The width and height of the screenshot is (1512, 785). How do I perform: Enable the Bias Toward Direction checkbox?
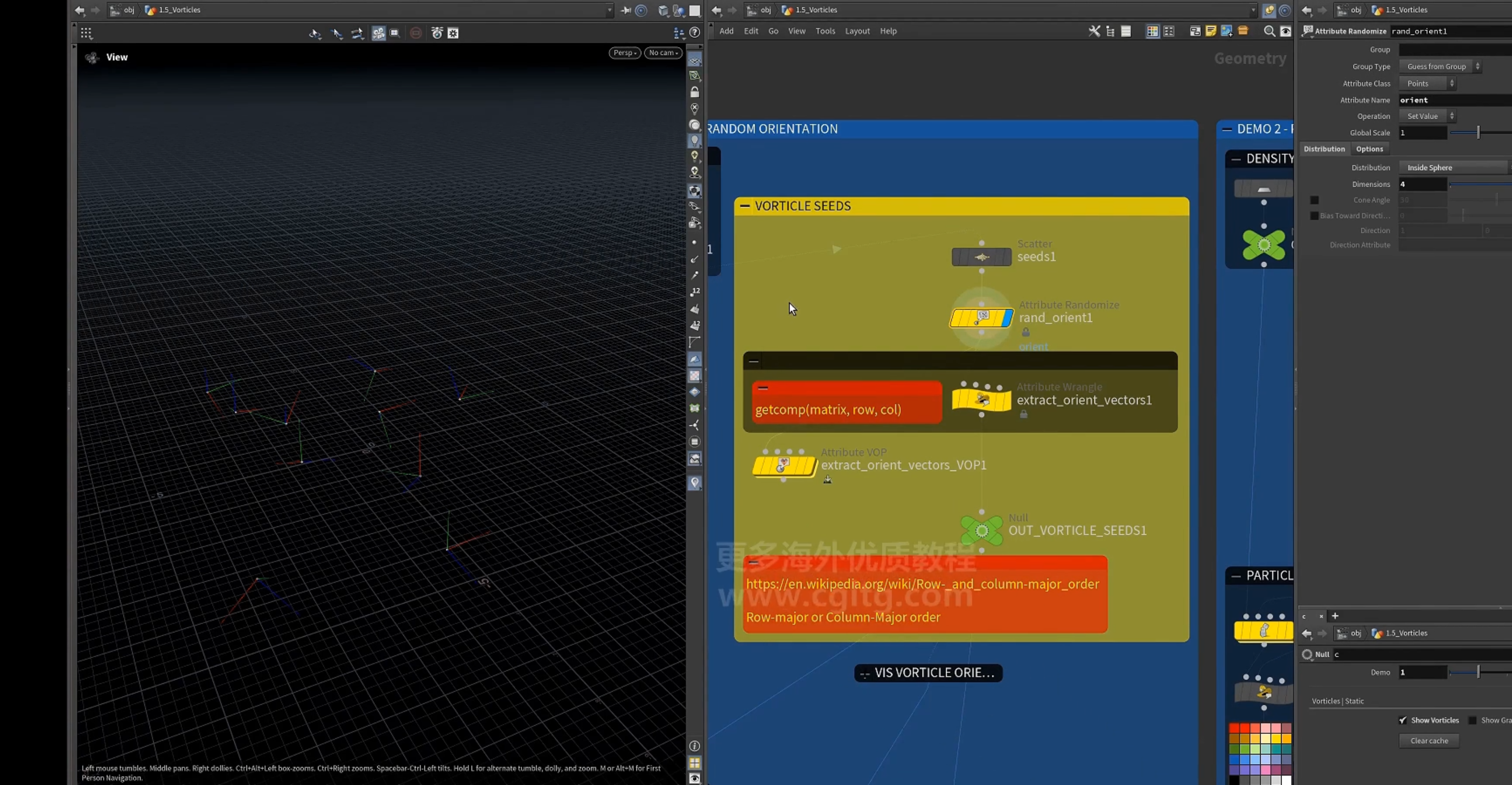pos(1314,216)
